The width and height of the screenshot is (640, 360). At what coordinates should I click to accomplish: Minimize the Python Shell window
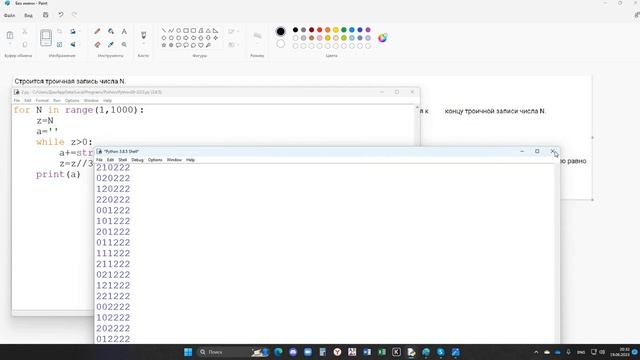[x=522, y=151]
